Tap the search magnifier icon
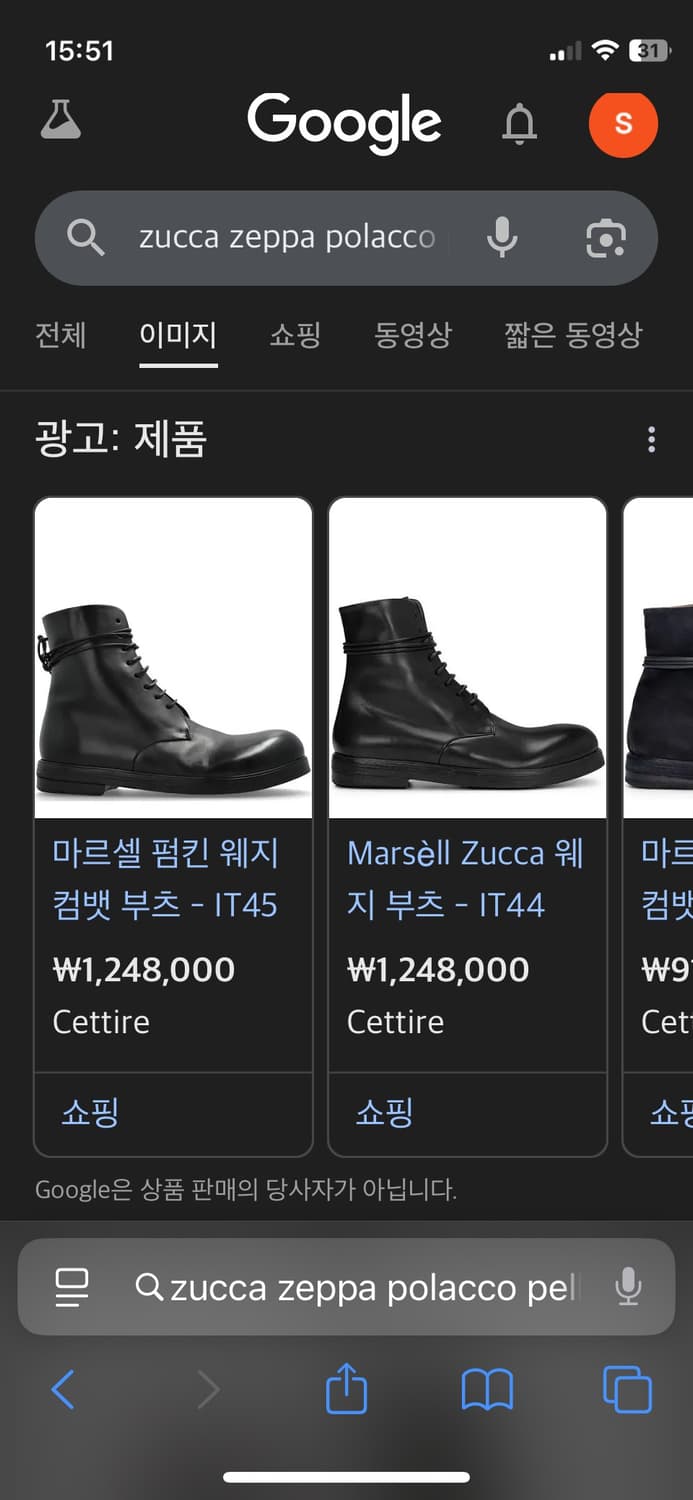 click(x=86, y=238)
